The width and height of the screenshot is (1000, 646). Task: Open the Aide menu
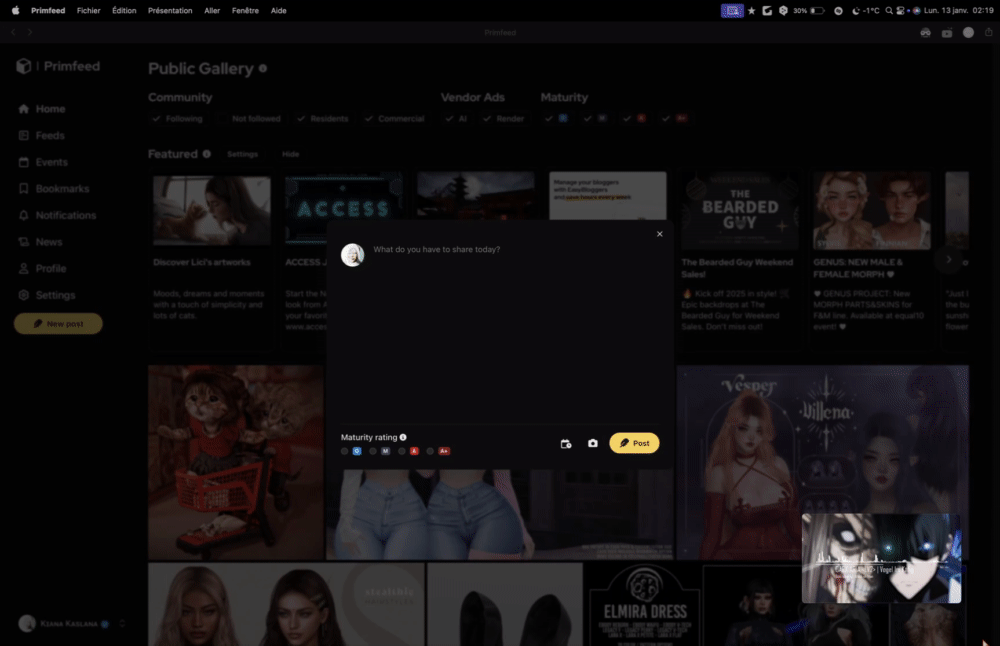[279, 10]
